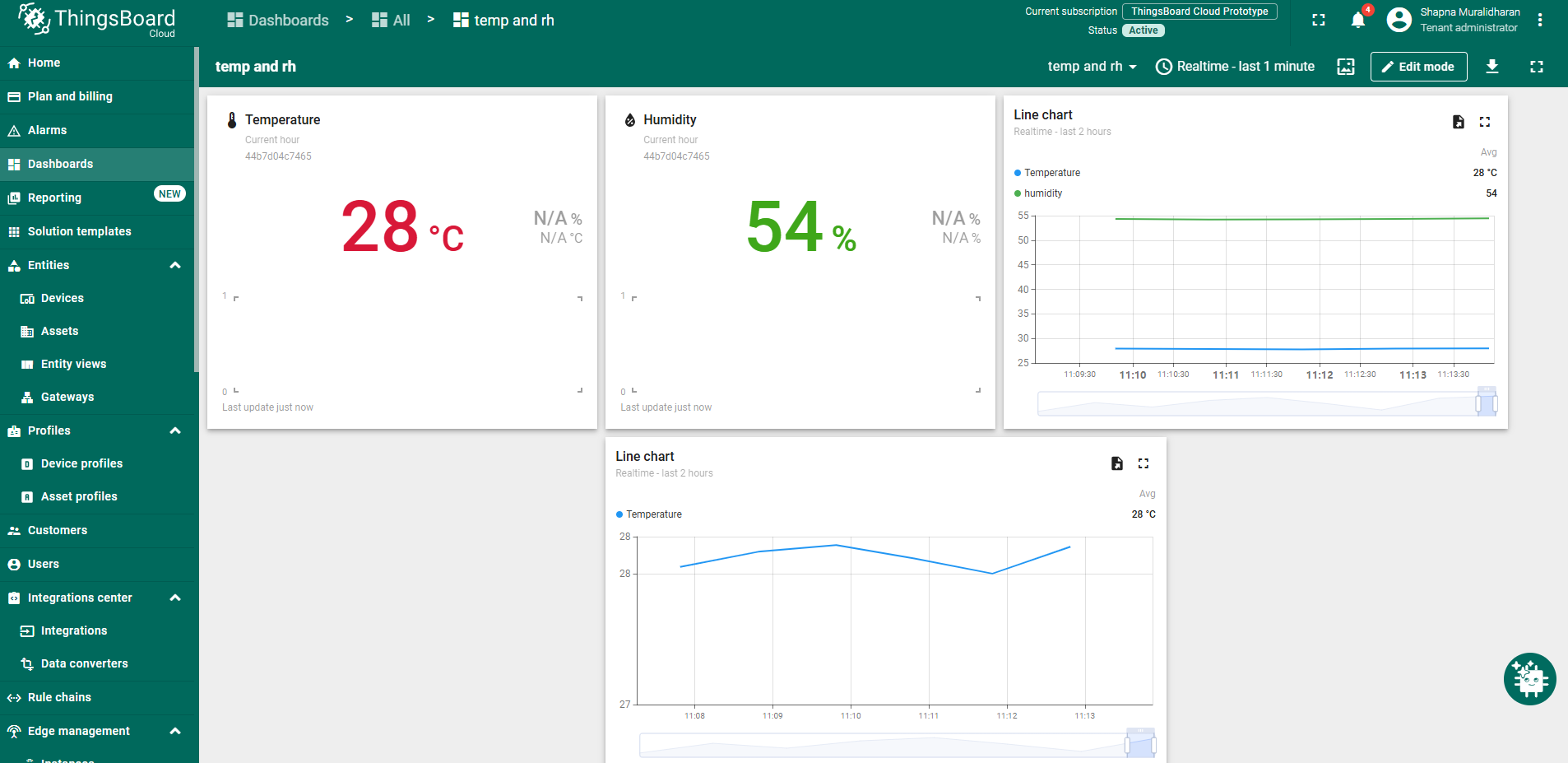Export data from the top-right Line chart

tap(1458, 122)
